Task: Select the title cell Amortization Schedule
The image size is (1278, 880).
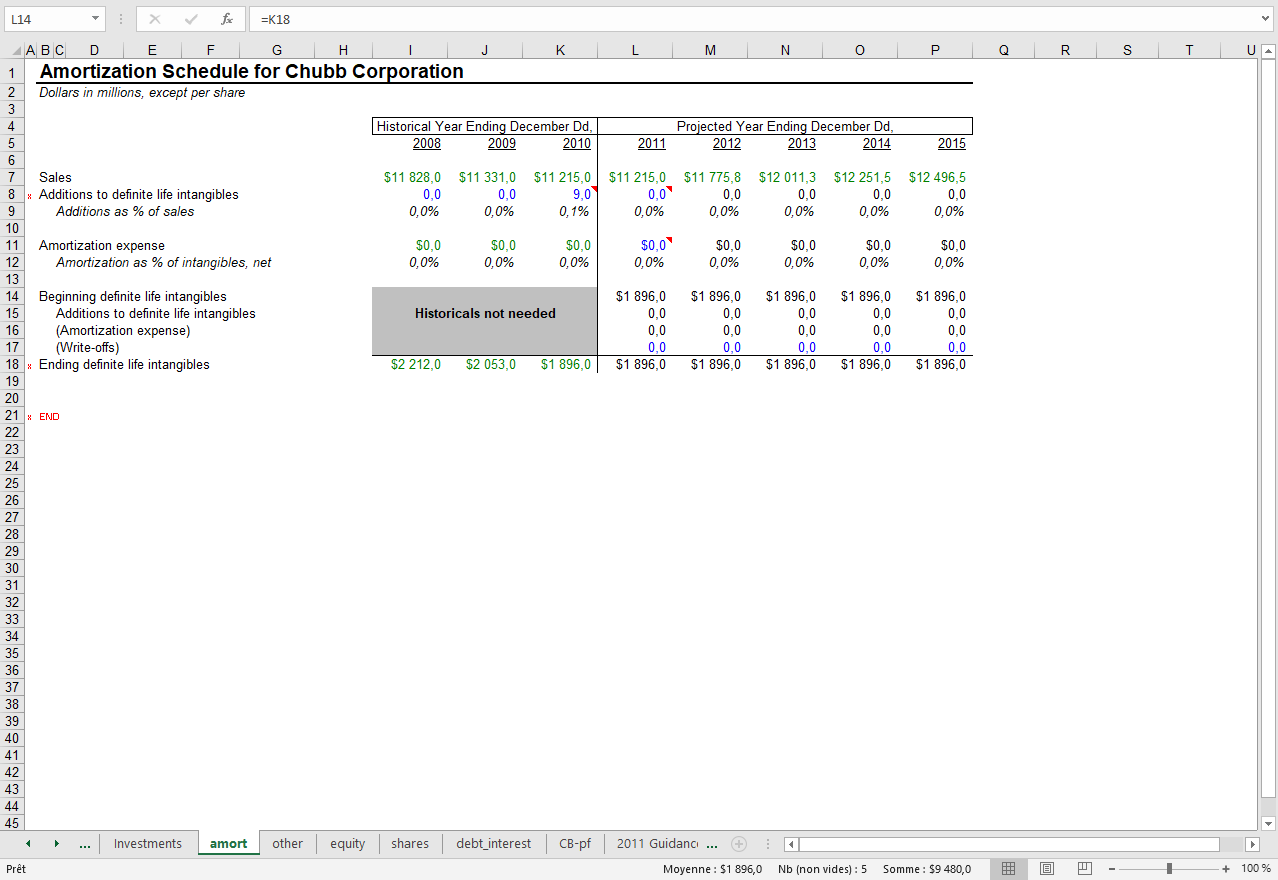Action: 251,72
